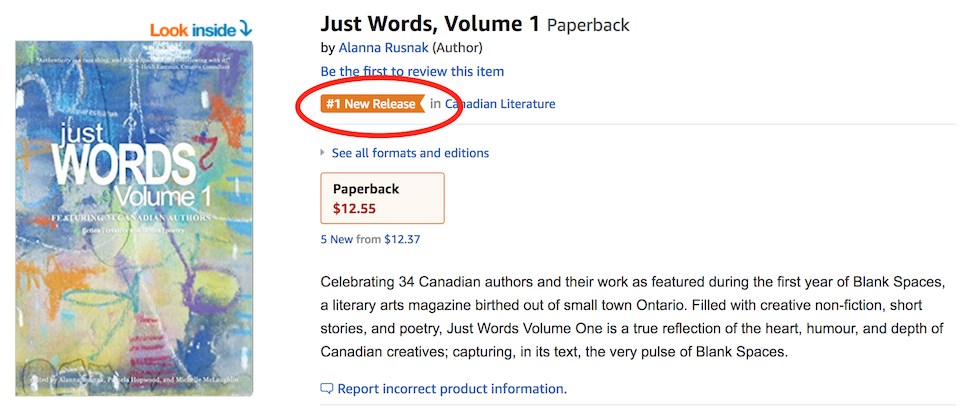Click the speech bubble report icon
Screen dimensions: 980x410
326,389
